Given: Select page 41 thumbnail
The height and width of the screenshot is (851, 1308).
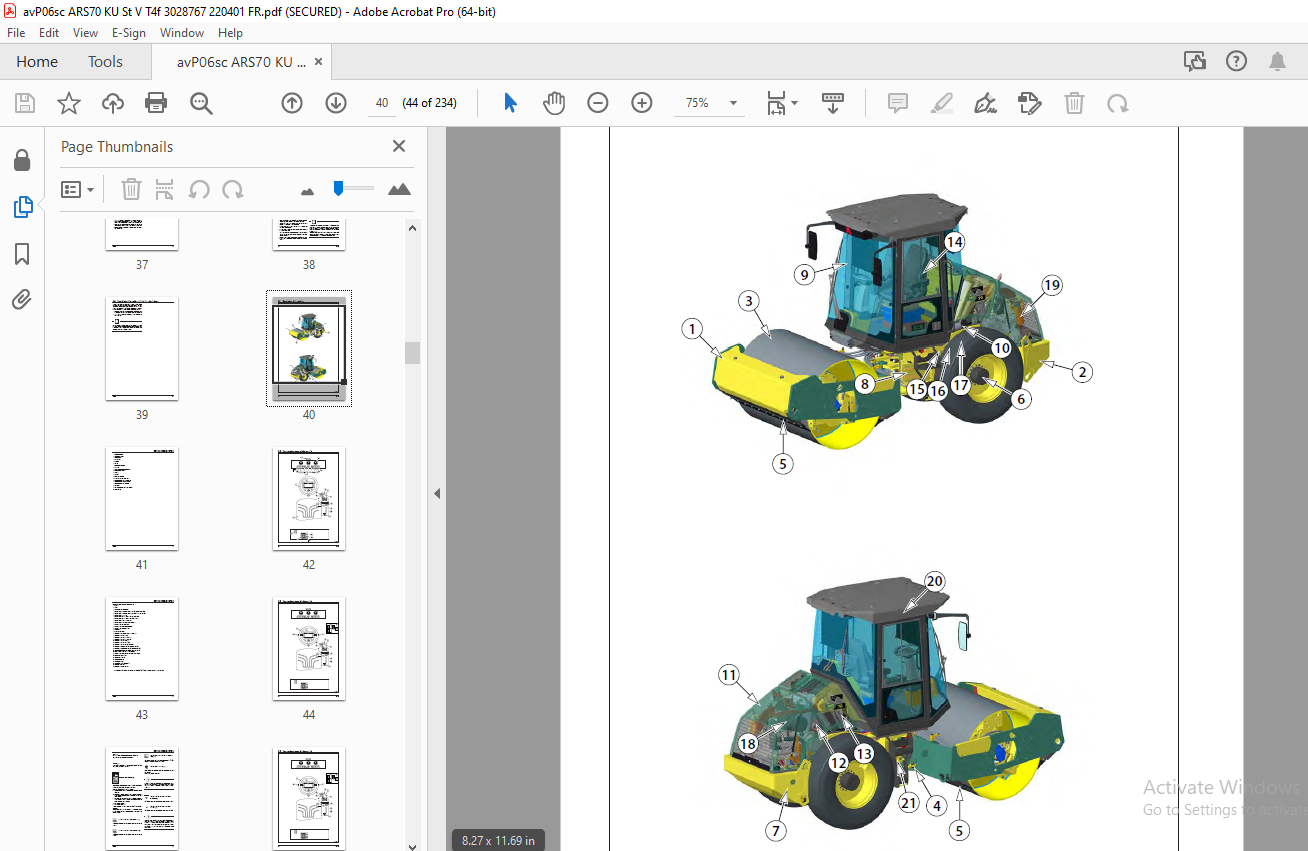Looking at the screenshot, I should click(142, 499).
